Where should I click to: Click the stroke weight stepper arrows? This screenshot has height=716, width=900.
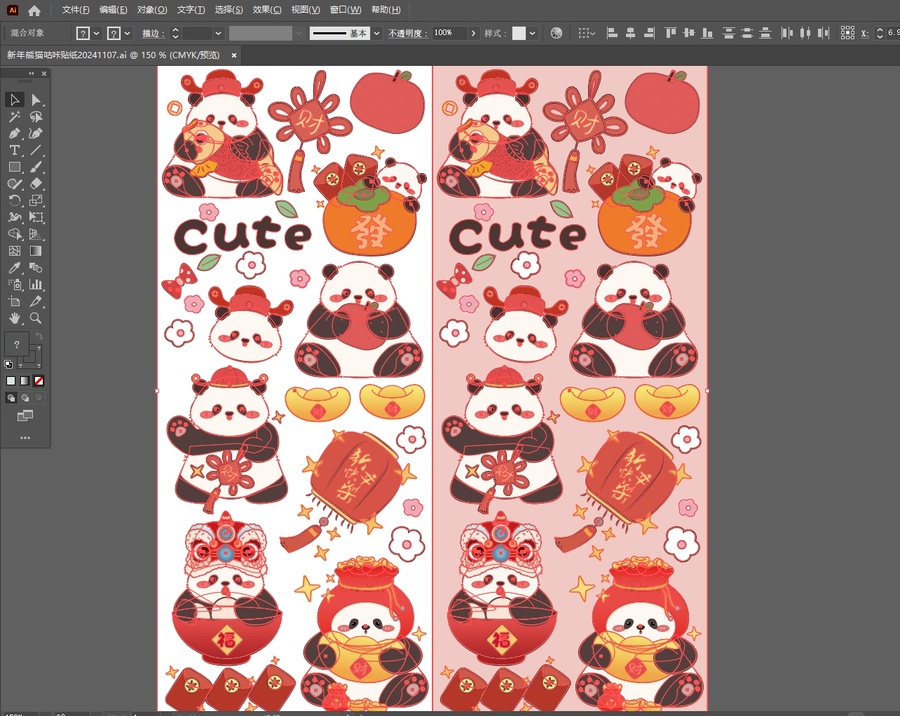[176, 33]
